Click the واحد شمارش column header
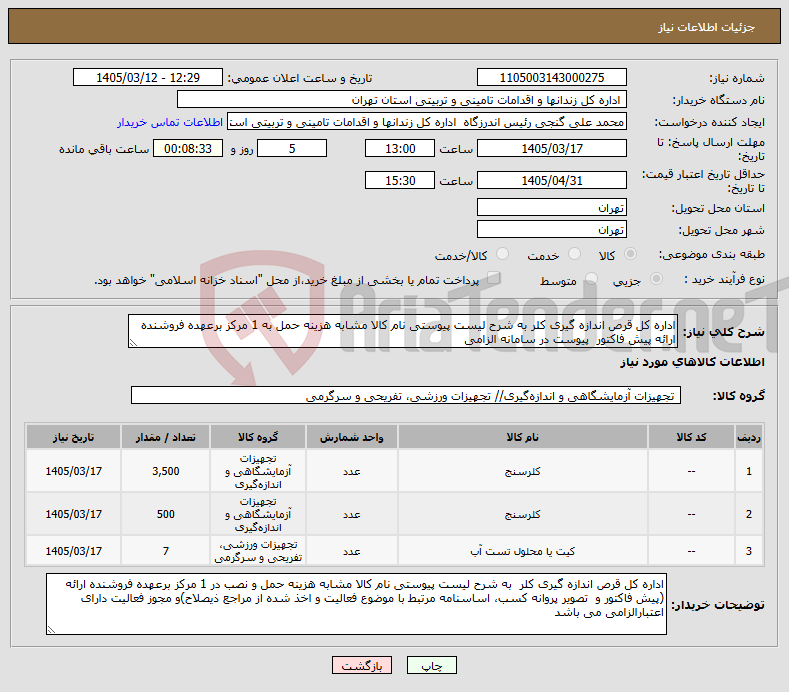The image size is (789, 692). (x=351, y=437)
